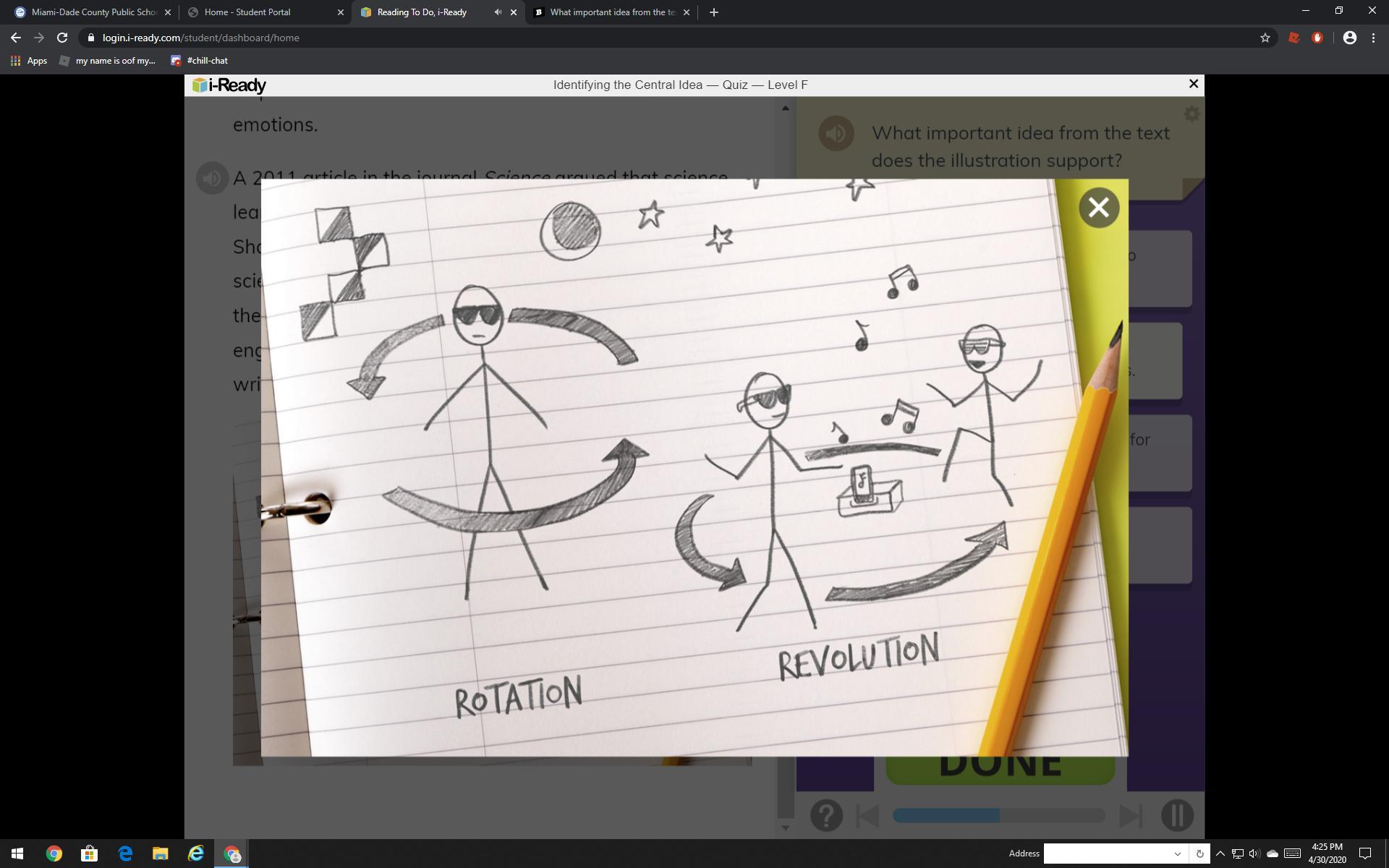1389x868 pixels.
Task: Open the Chrome three-dot menu
Action: (1373, 38)
